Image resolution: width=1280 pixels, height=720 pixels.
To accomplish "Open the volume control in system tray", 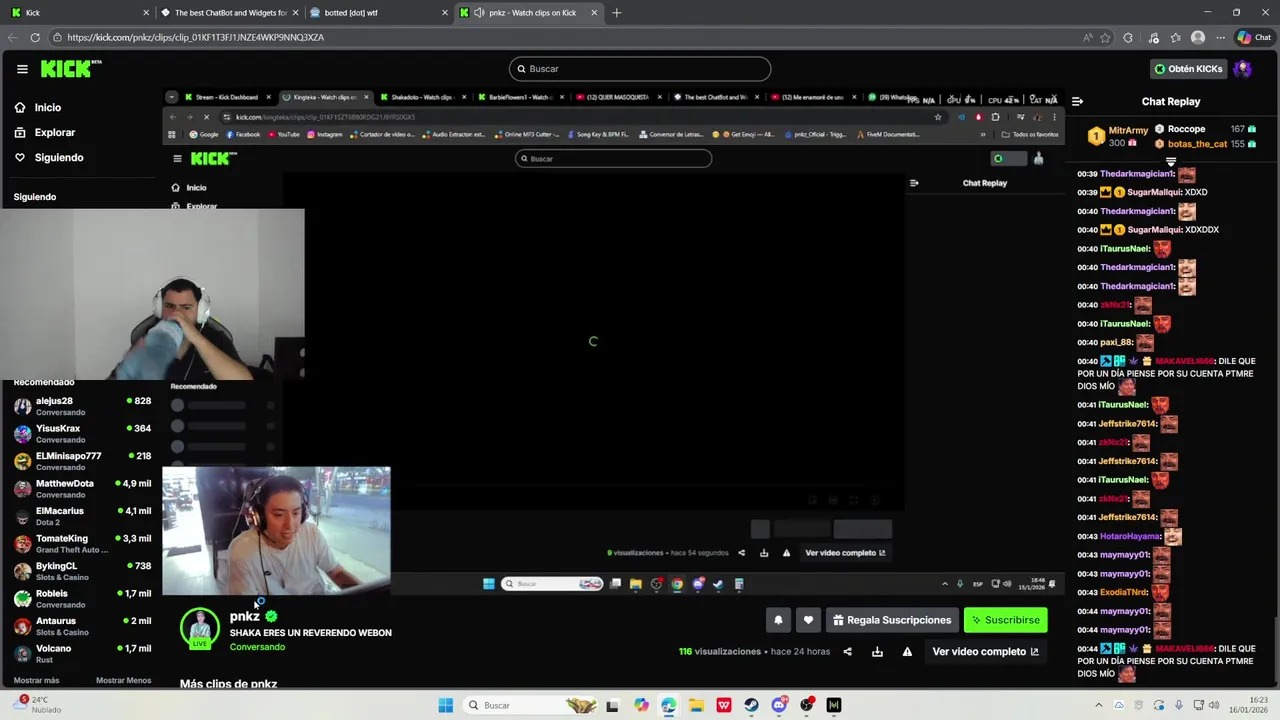I will [1214, 705].
